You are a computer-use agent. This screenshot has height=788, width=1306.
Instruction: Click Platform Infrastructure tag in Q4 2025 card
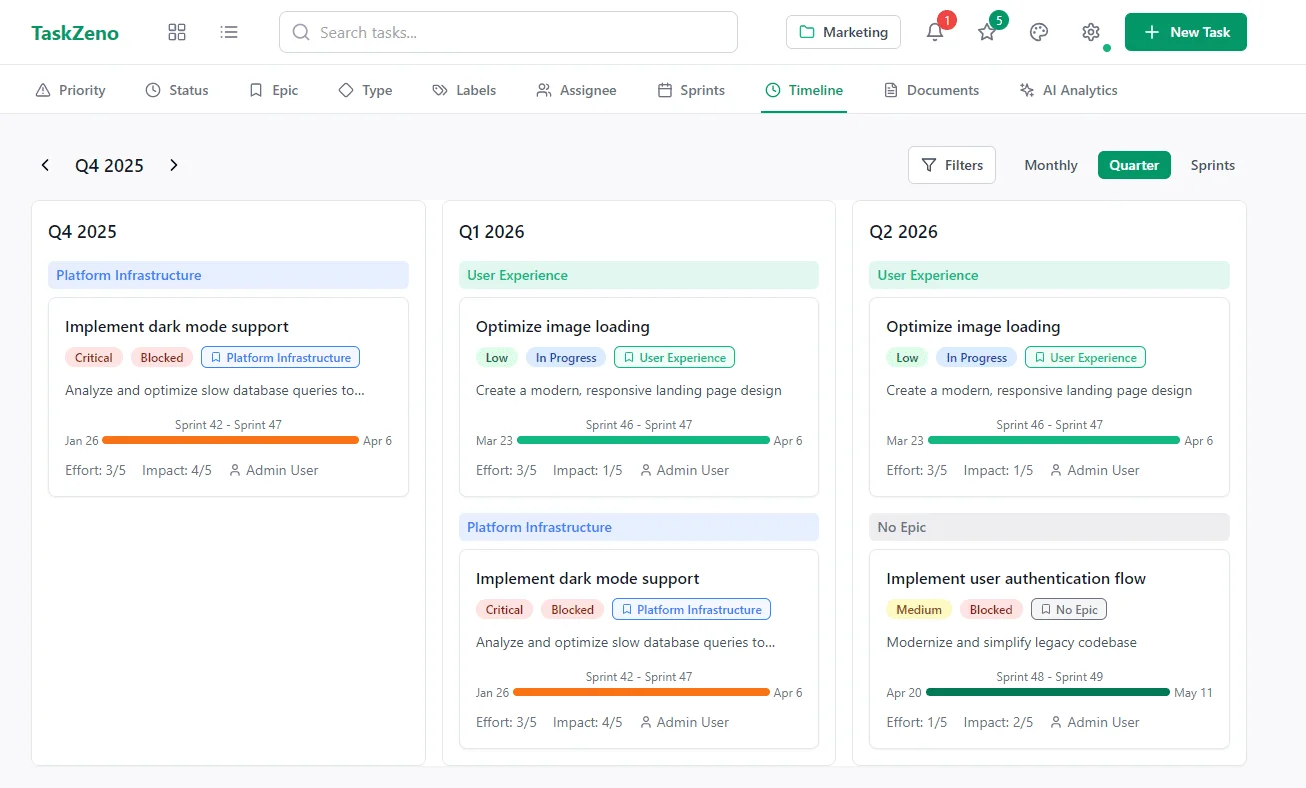pos(280,357)
